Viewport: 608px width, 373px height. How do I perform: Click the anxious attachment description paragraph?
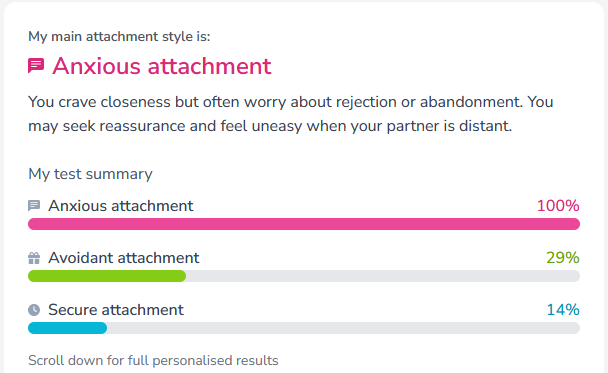pos(291,114)
